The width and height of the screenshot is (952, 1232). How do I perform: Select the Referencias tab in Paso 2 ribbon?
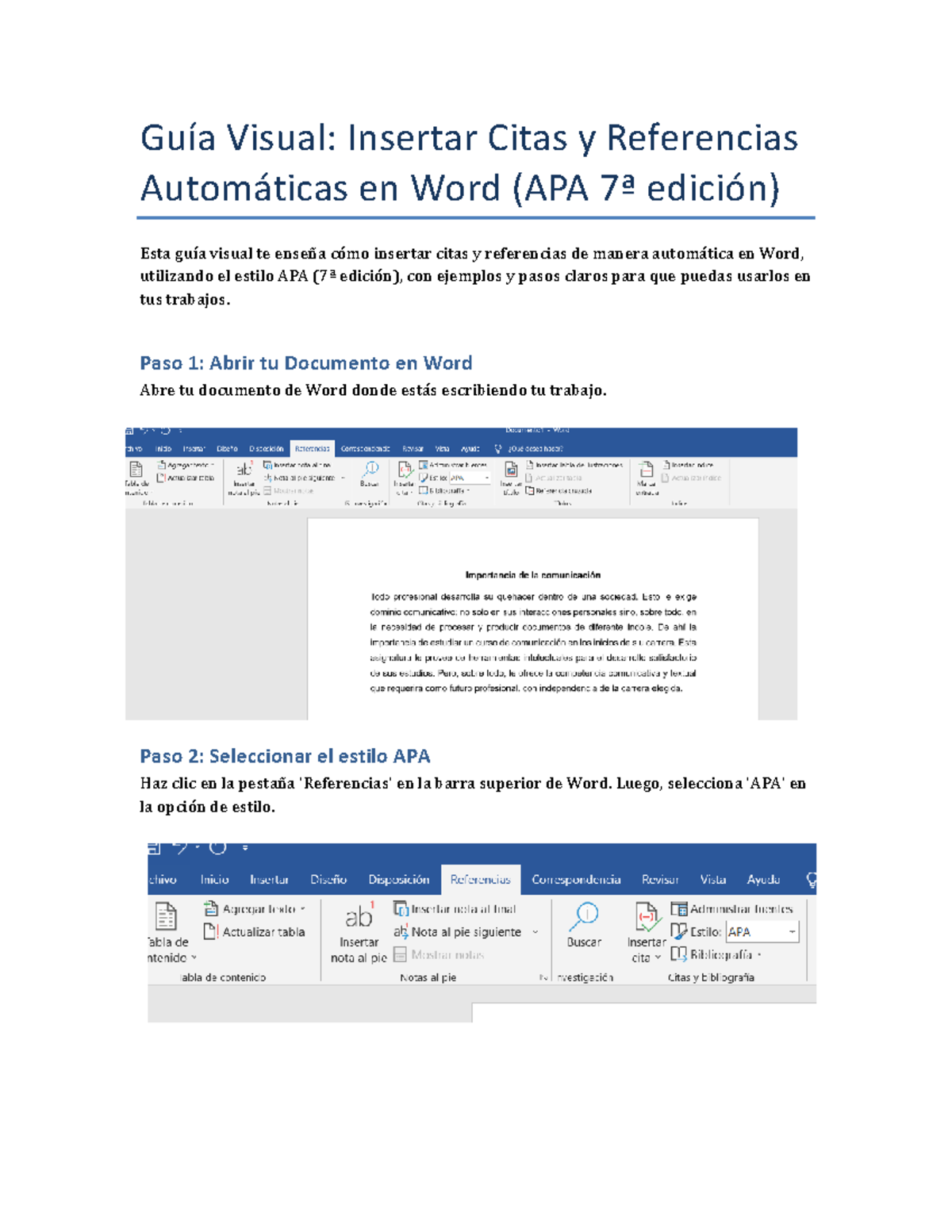(x=481, y=879)
